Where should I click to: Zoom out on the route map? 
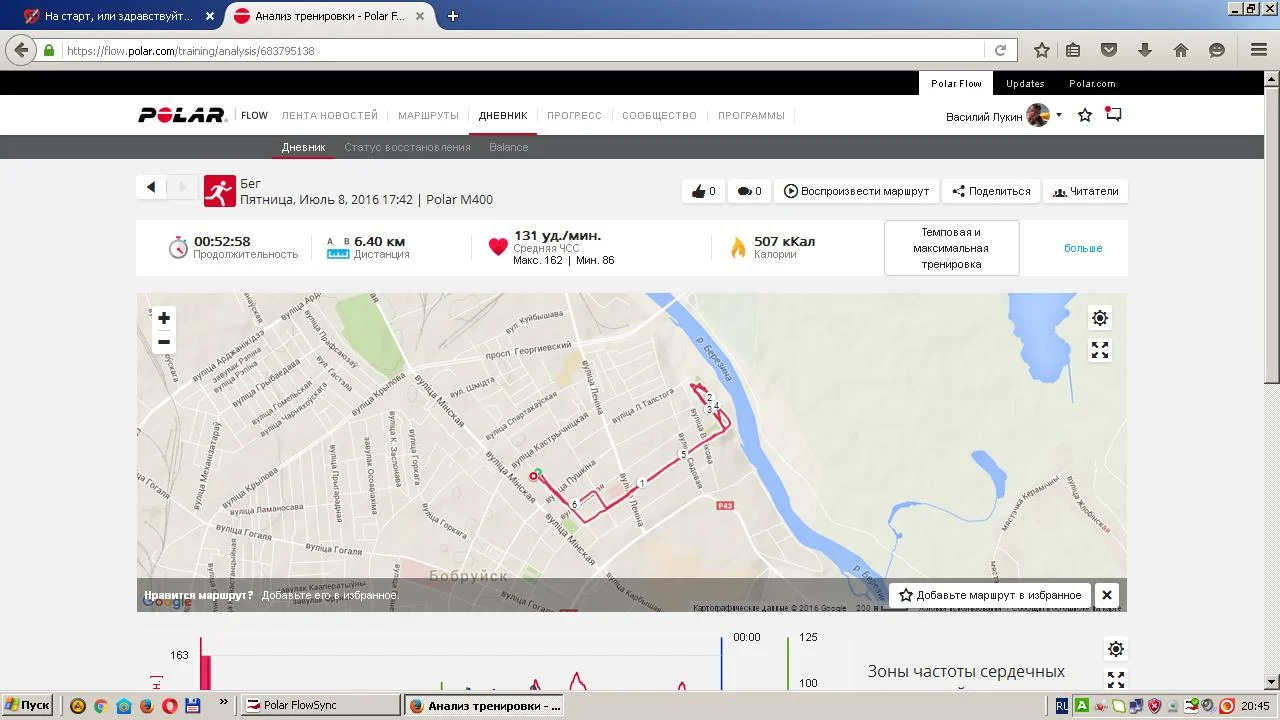(x=164, y=342)
